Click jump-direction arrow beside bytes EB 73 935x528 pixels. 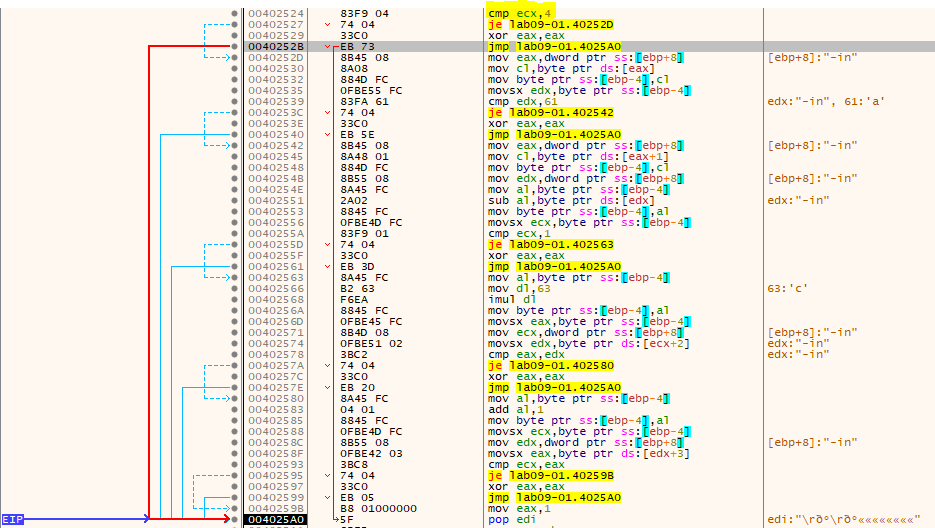point(327,47)
